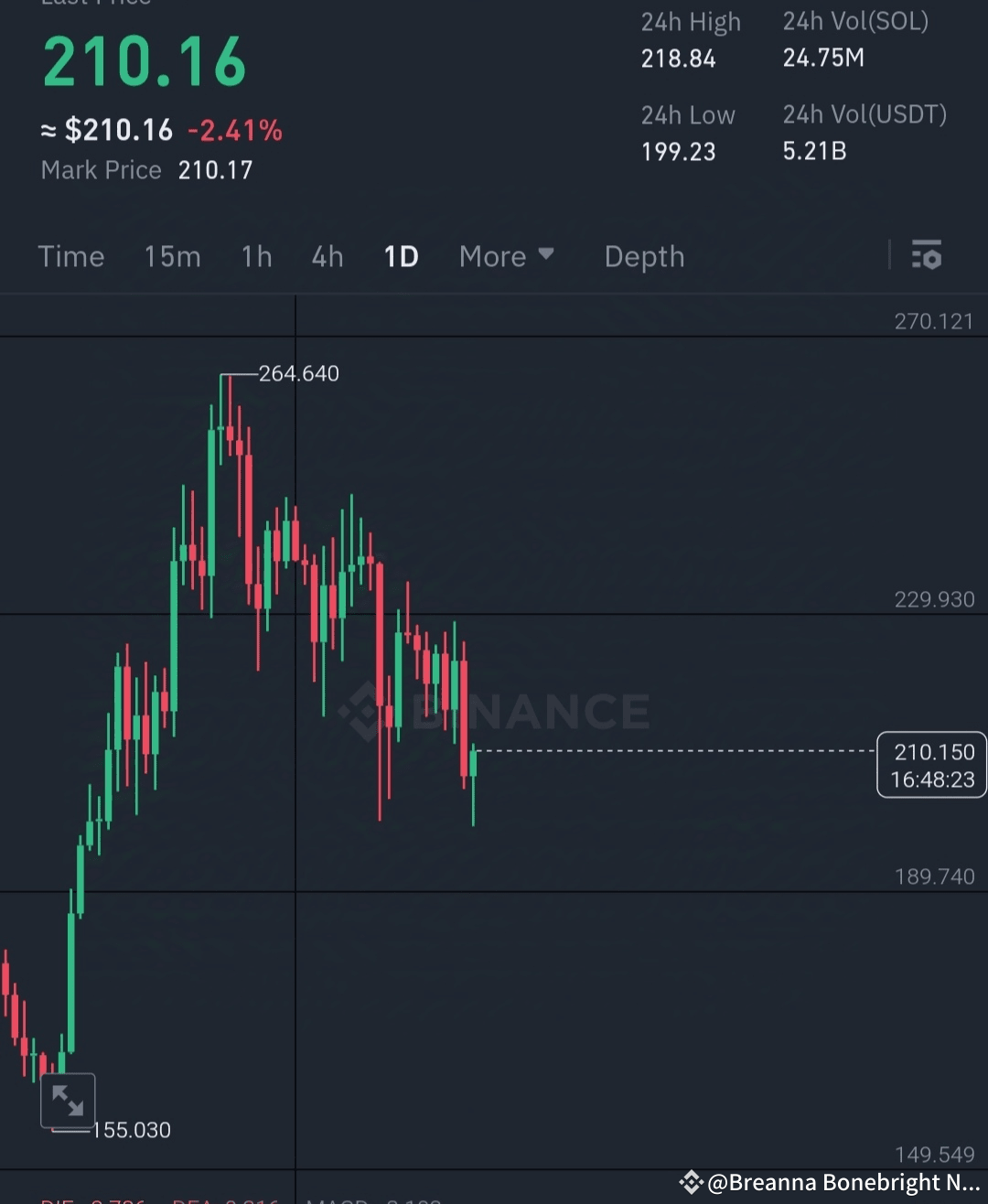Select the 4h interval tab
The image size is (988, 1204).
pyautogui.click(x=328, y=256)
